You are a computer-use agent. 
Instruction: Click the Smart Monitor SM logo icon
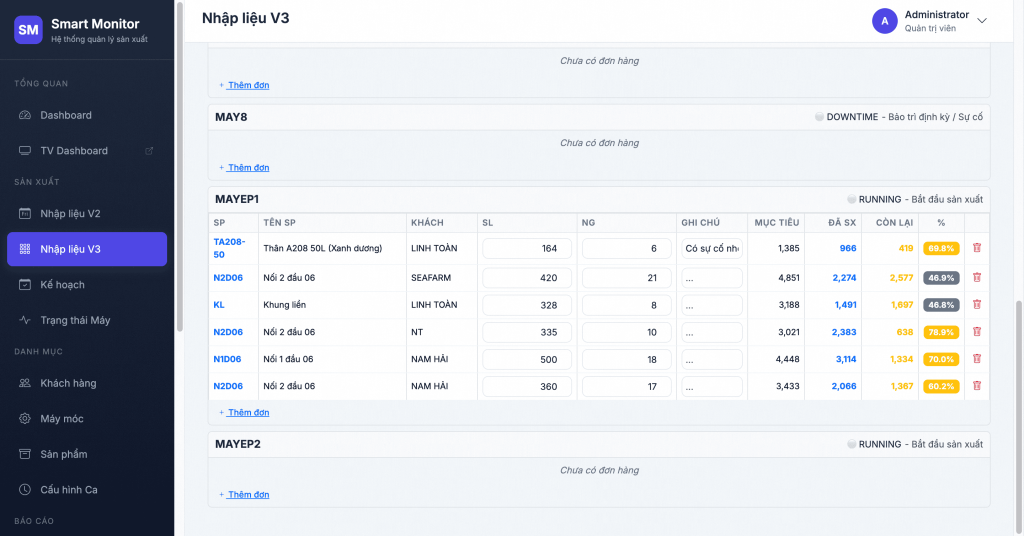(28, 30)
